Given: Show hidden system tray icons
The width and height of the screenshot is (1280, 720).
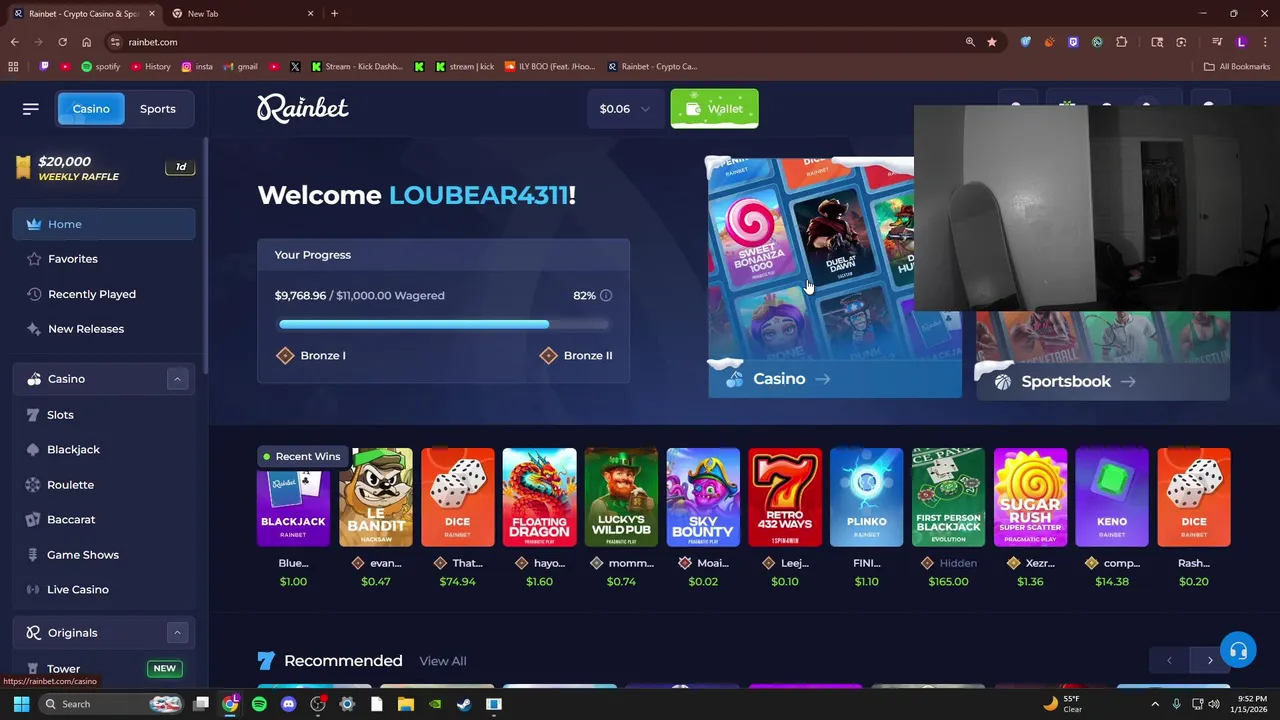Looking at the screenshot, I should click(1155, 704).
